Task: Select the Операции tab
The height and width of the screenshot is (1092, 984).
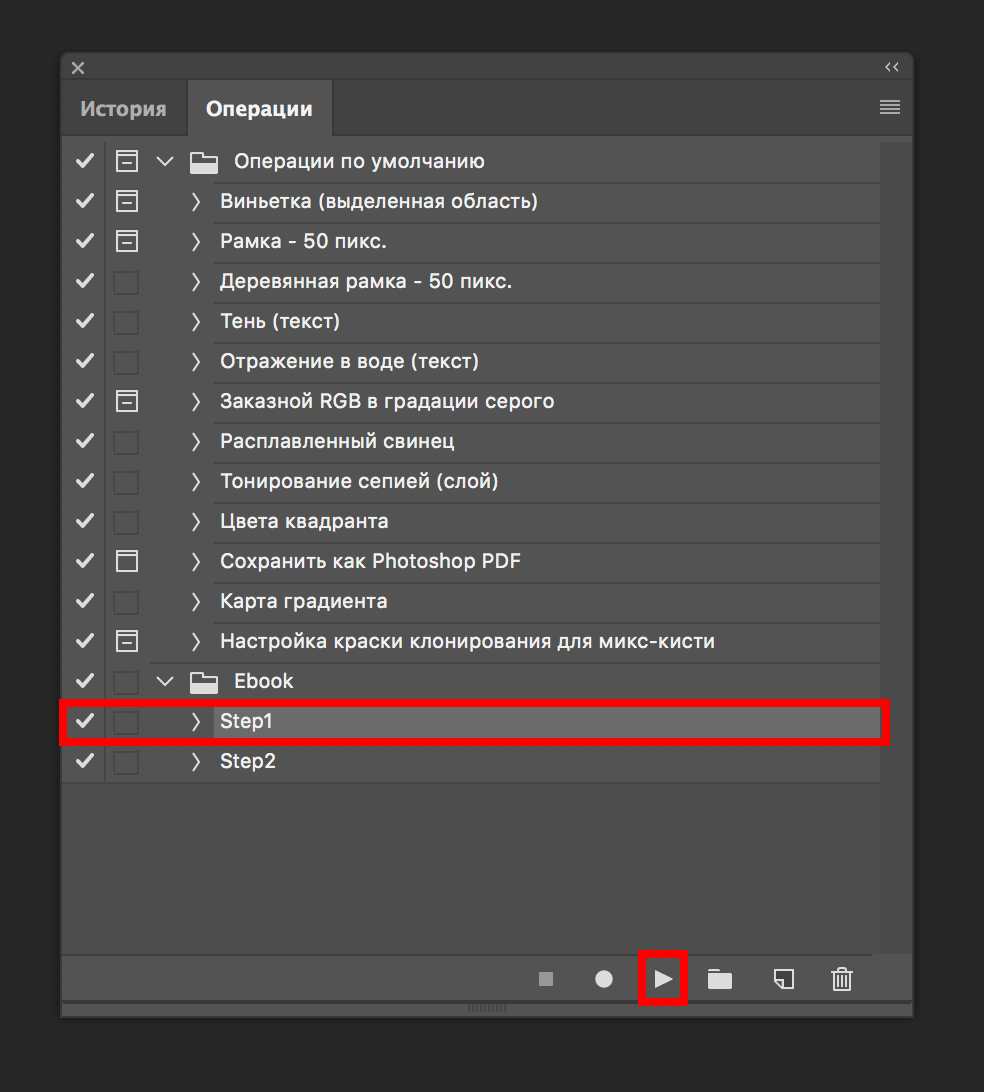Action: (259, 109)
